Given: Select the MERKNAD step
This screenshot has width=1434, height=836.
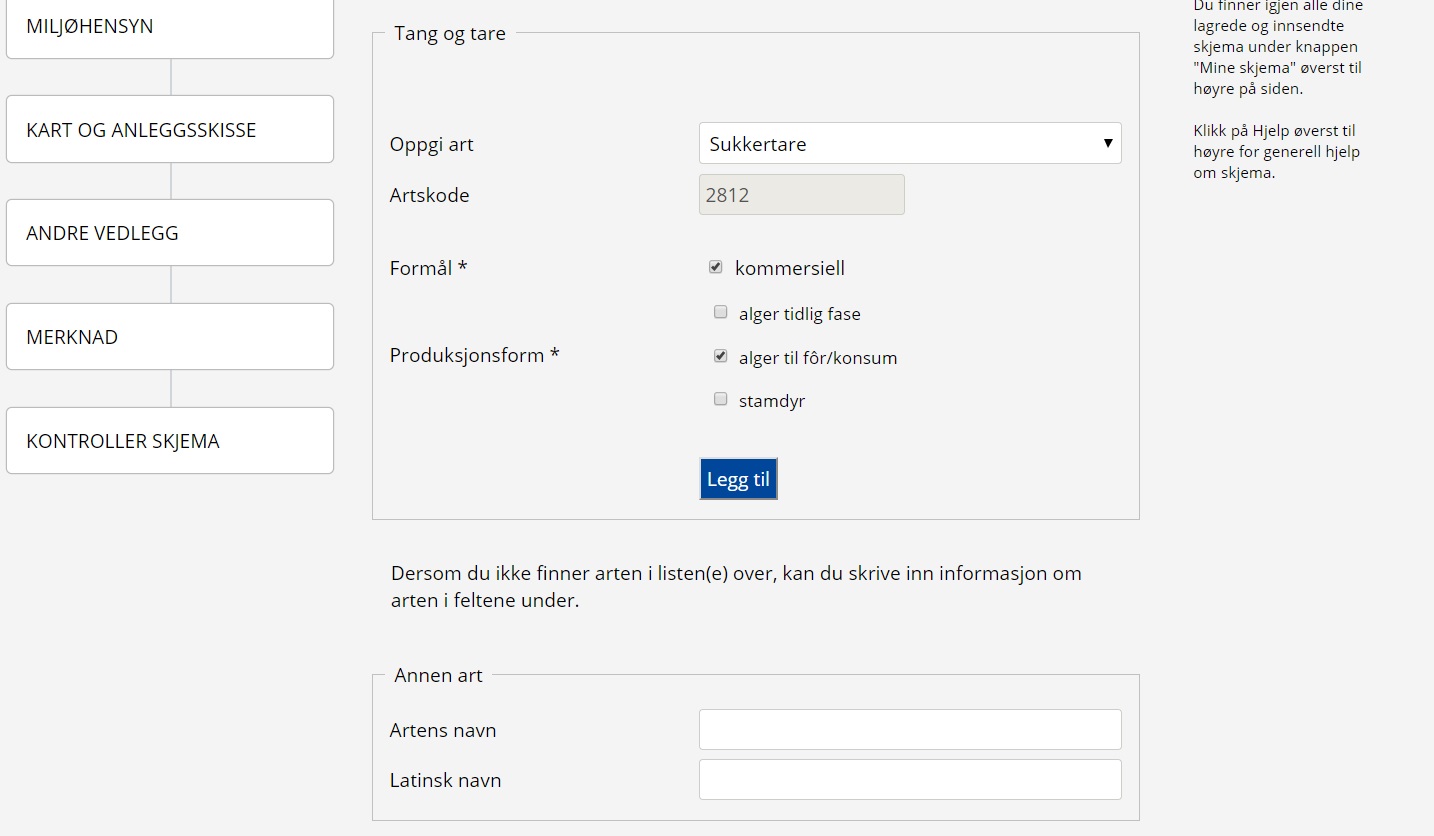Looking at the screenshot, I should (x=169, y=337).
